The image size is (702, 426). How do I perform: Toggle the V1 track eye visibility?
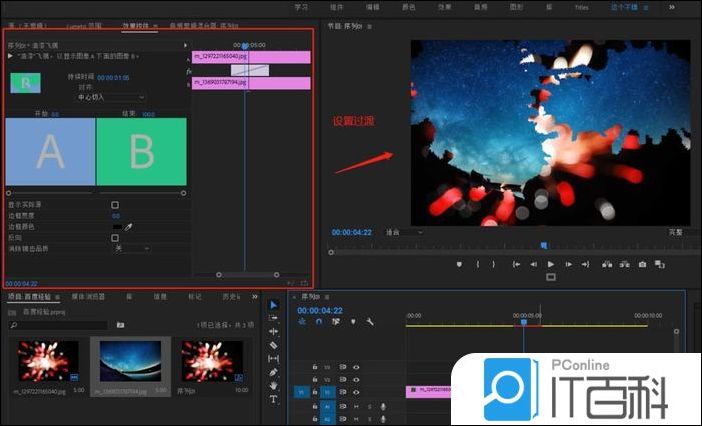click(x=356, y=393)
